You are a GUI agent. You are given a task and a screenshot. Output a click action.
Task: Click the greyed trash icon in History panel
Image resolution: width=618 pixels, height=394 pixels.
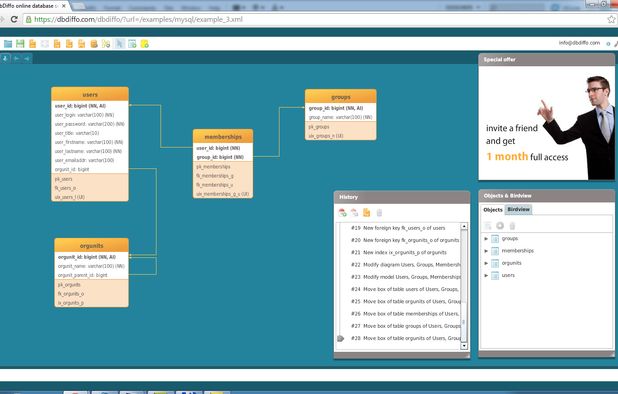(x=379, y=213)
